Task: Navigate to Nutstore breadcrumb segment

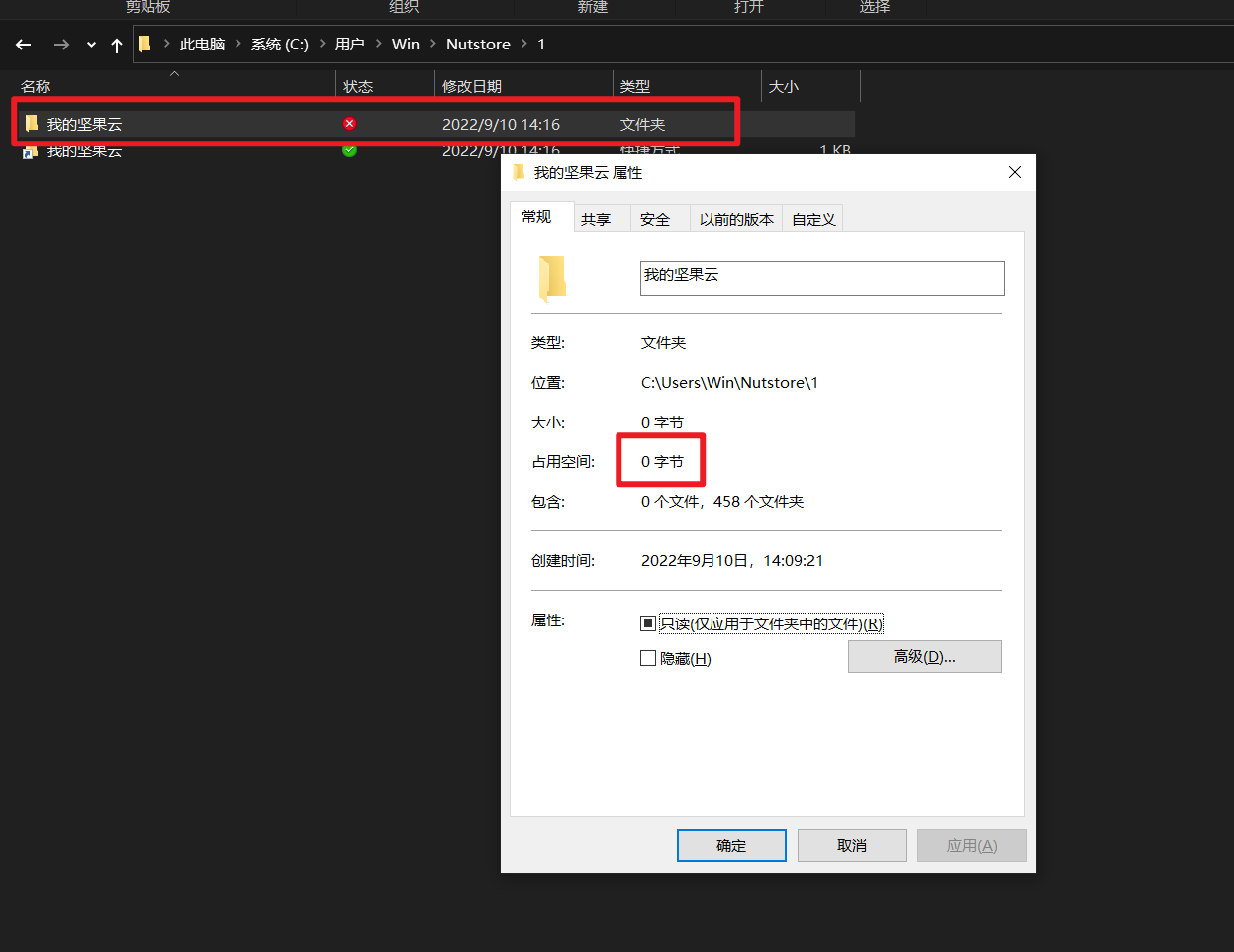Action: [x=478, y=45]
